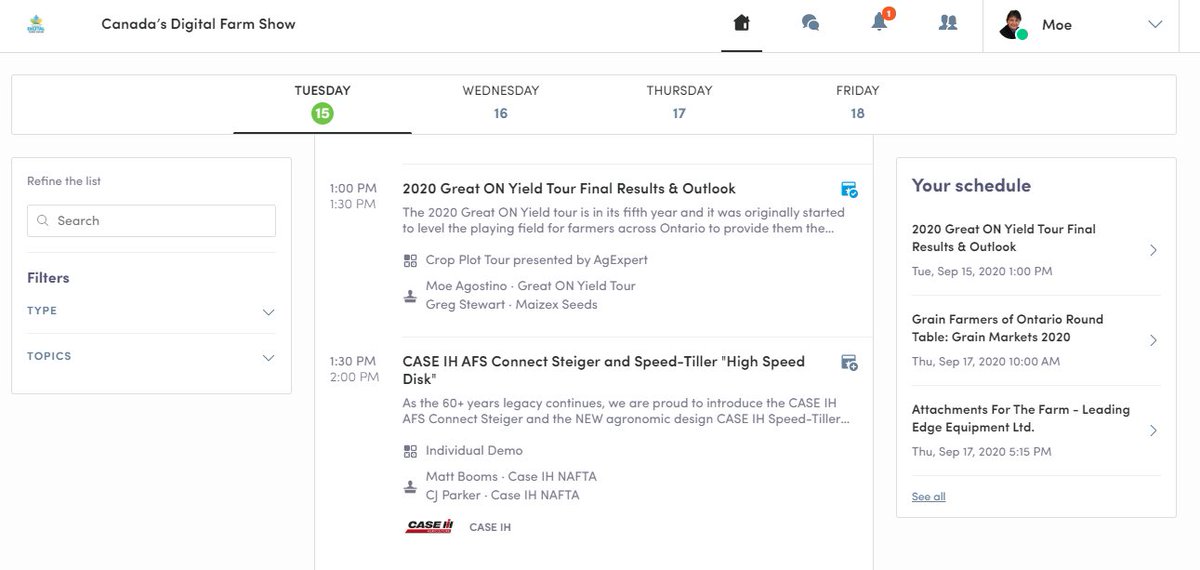The width and height of the screenshot is (1200, 570).
Task: Click the Individual Demo type icon
Action: (x=410, y=451)
